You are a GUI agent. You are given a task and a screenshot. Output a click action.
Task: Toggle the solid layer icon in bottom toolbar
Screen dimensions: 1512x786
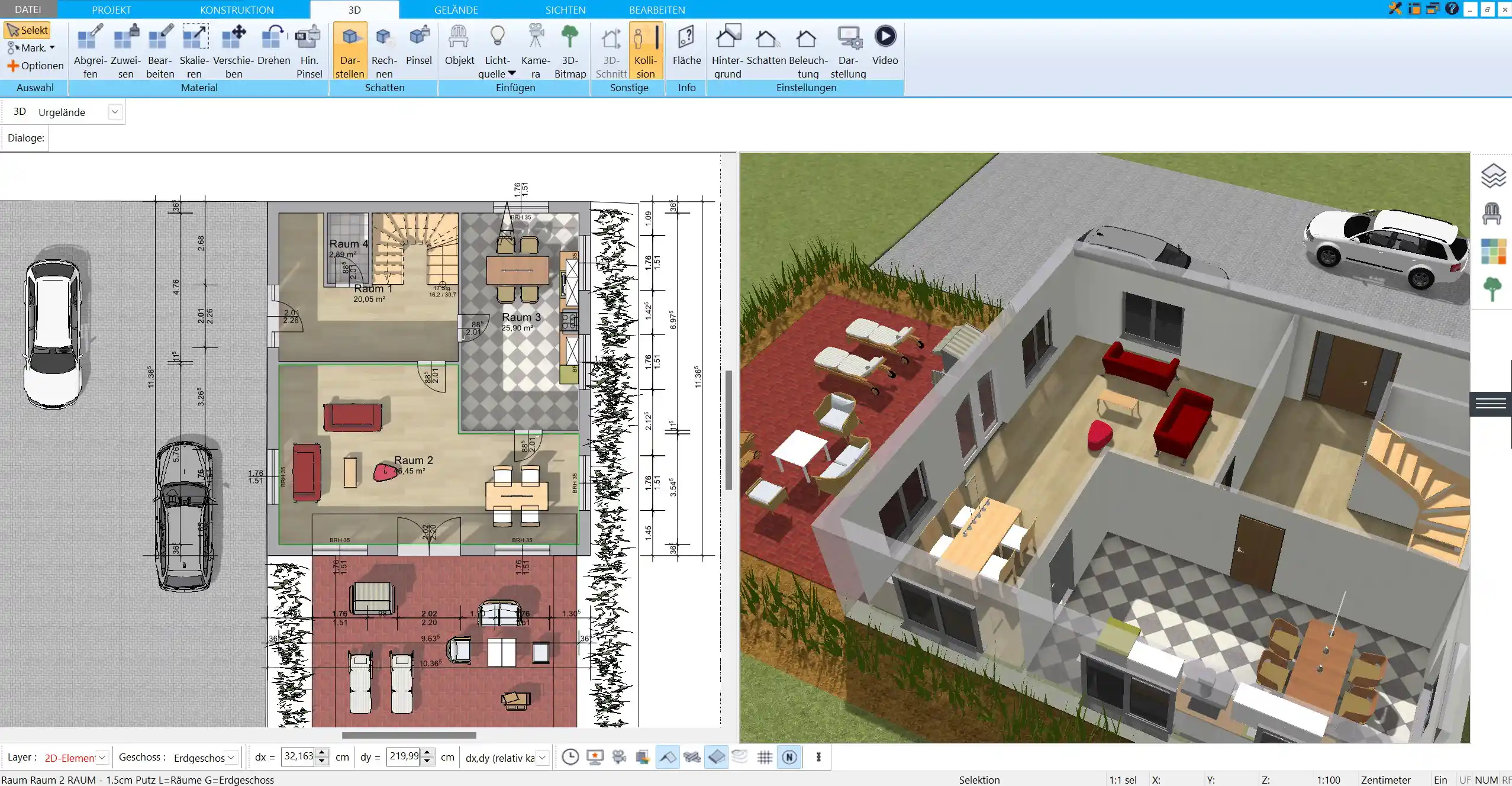point(716,757)
